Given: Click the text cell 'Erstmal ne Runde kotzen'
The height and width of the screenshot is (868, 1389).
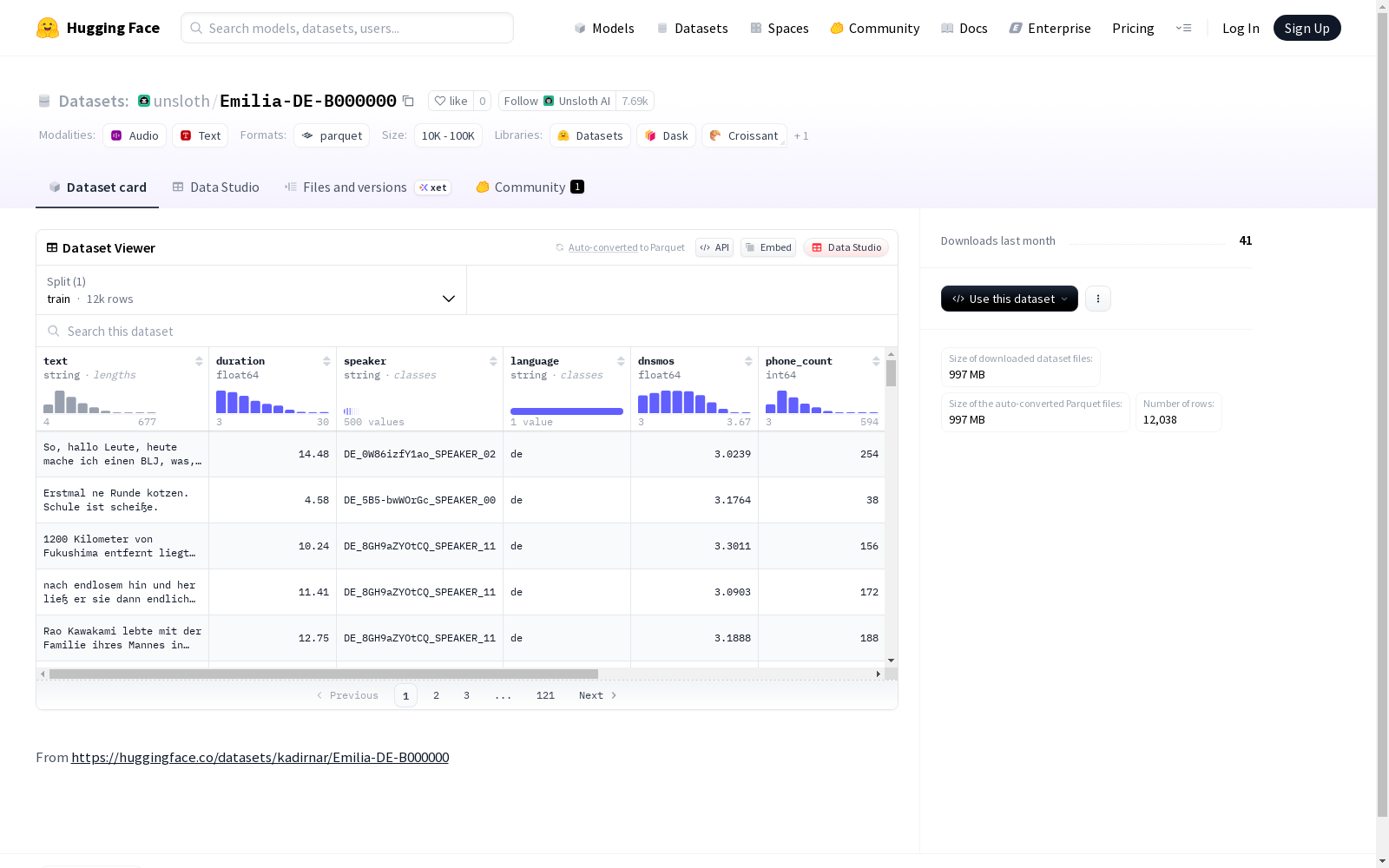Looking at the screenshot, I should click(x=122, y=500).
